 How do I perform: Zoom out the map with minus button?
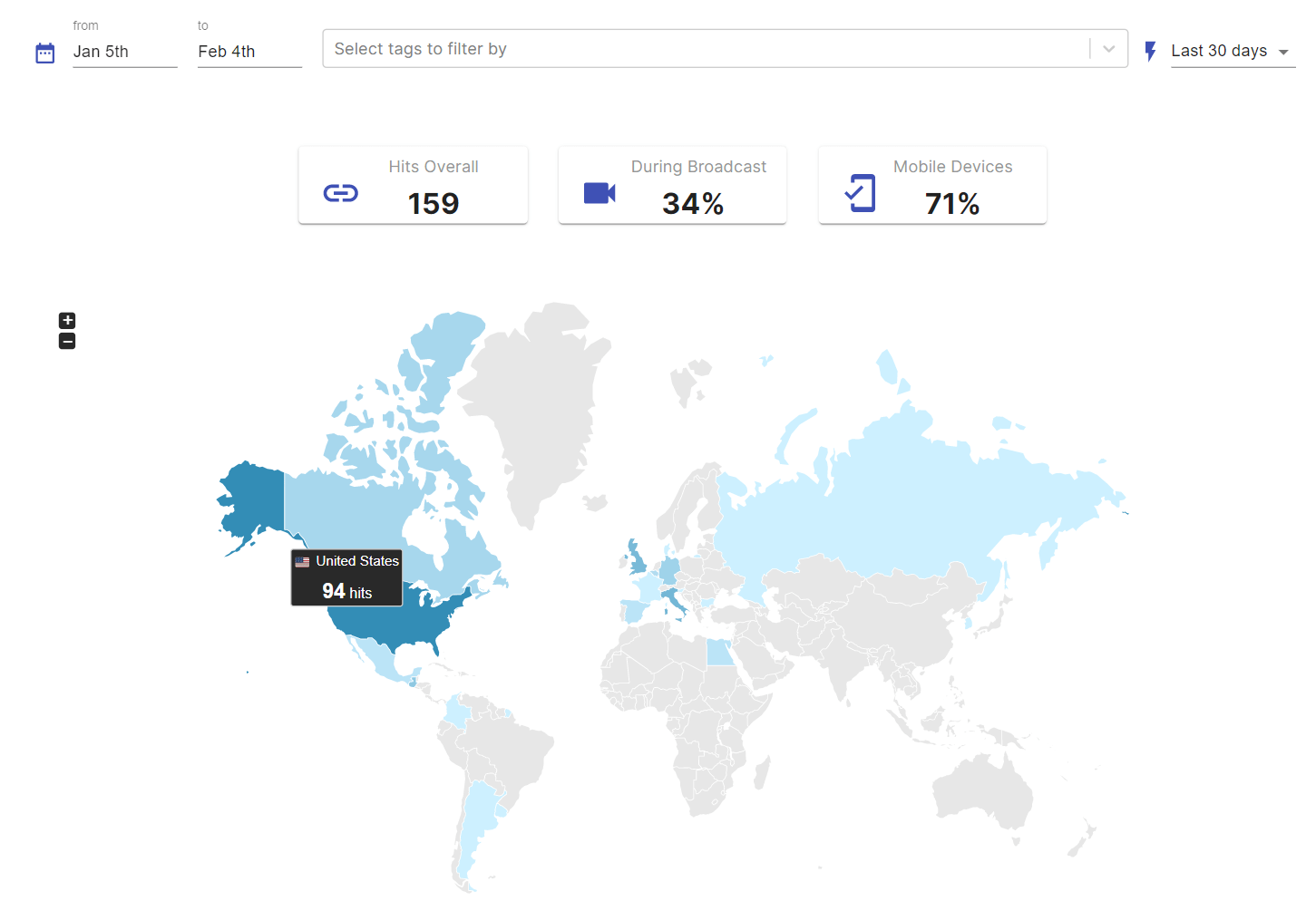click(67, 342)
